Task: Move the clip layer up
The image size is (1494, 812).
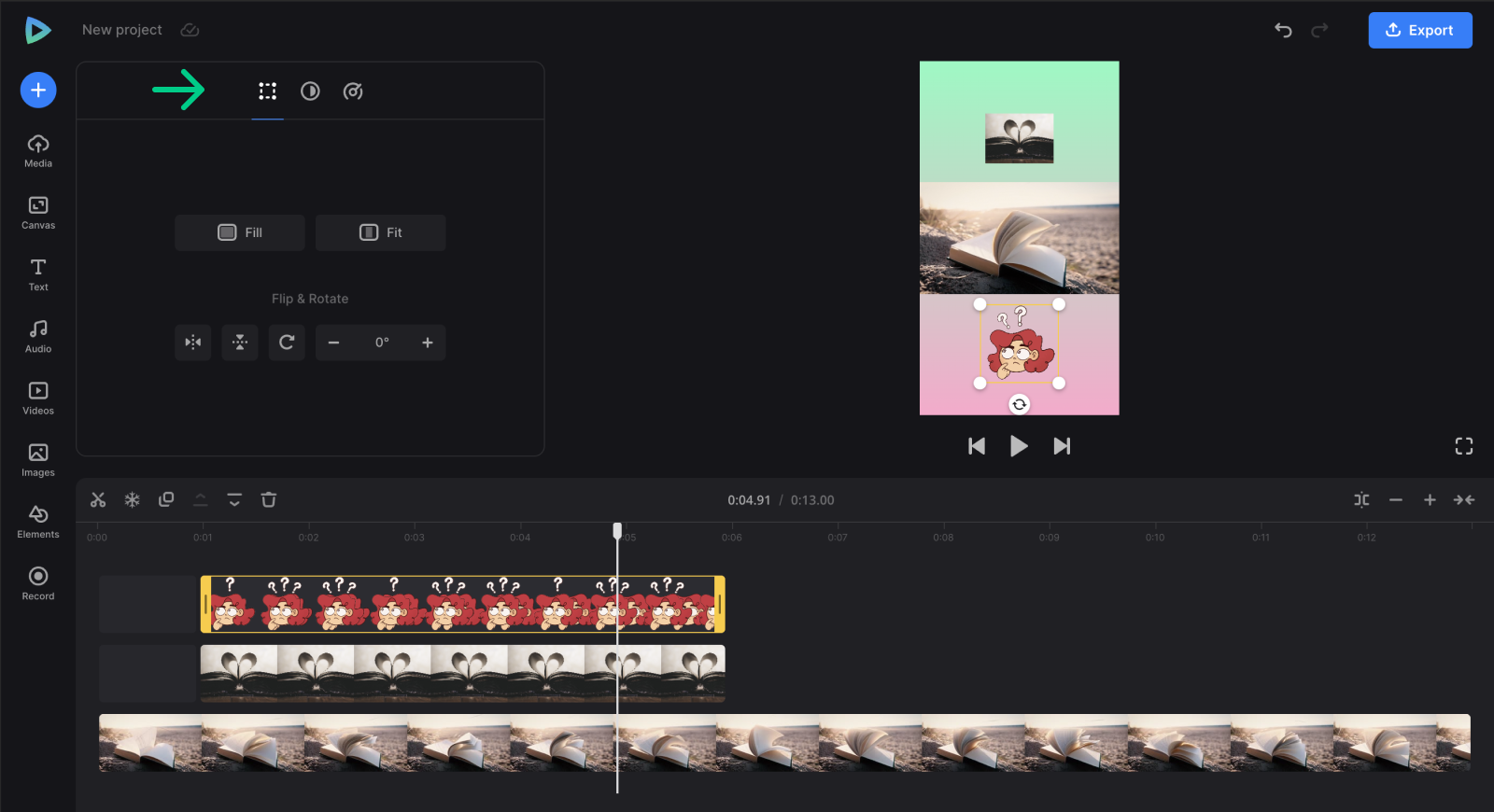Action: [200, 499]
